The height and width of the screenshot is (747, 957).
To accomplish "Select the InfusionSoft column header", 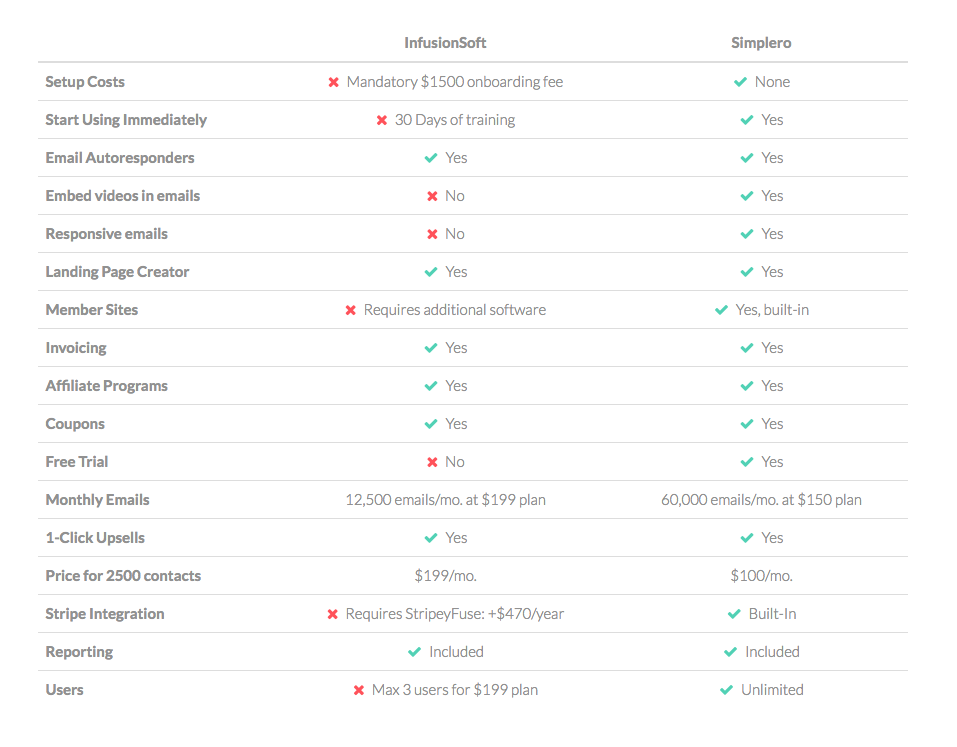I will pos(445,43).
